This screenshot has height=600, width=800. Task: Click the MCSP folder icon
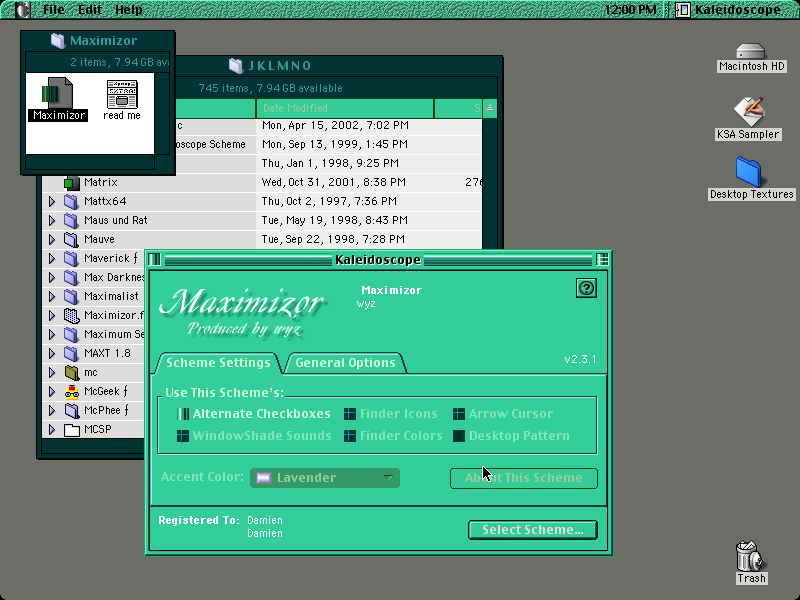(x=71, y=430)
